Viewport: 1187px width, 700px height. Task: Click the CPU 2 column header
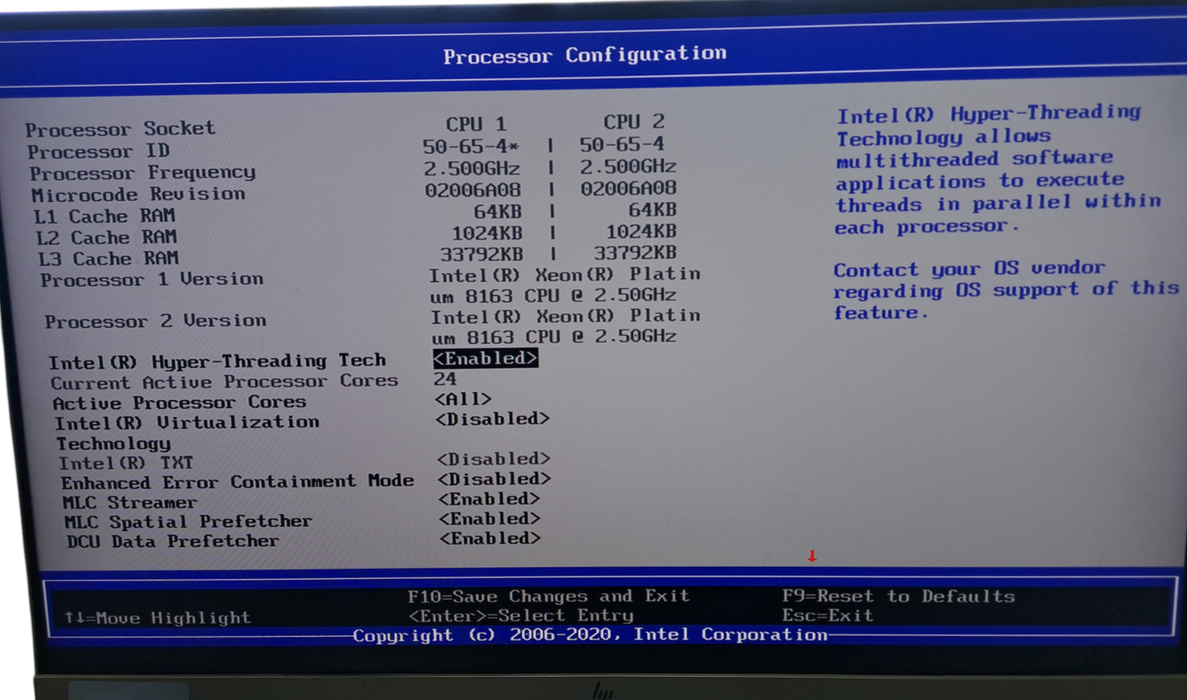pos(634,122)
